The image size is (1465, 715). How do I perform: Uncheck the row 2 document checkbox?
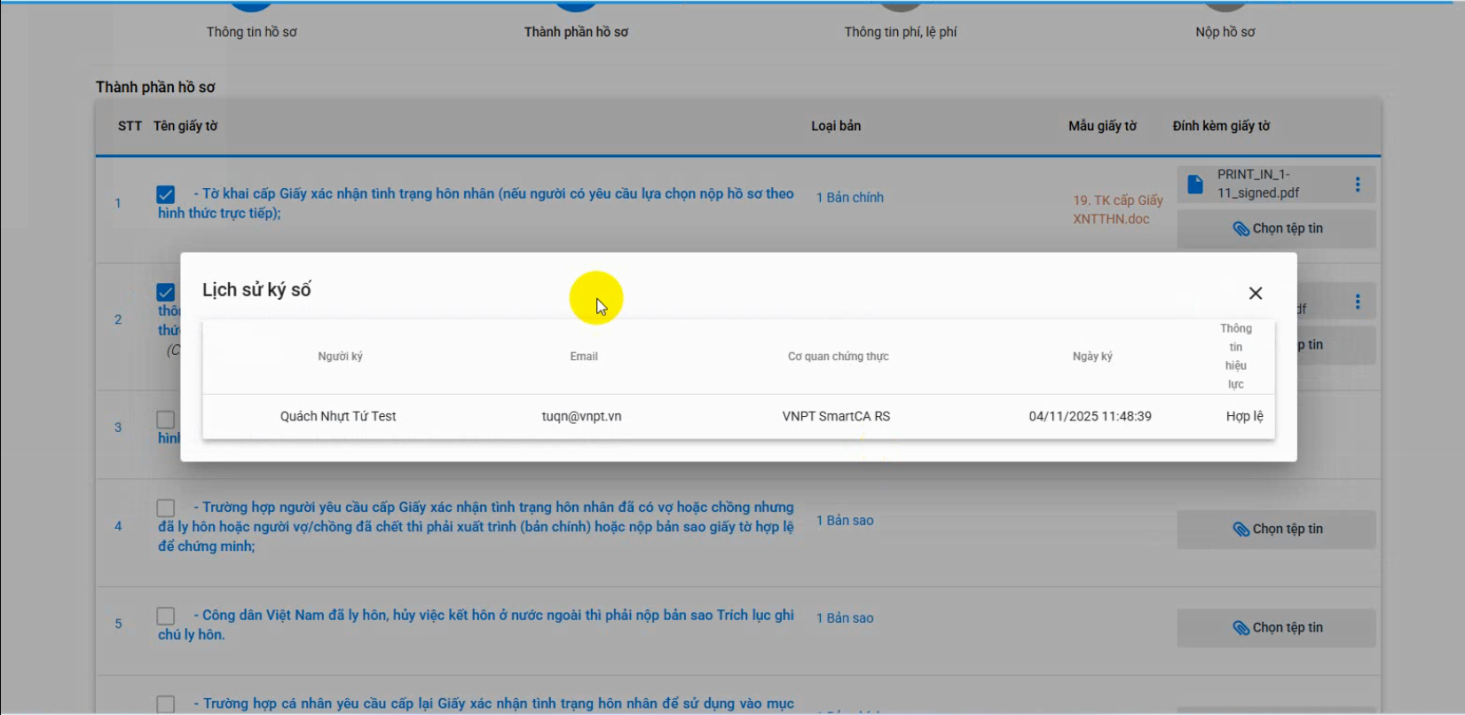click(x=166, y=292)
